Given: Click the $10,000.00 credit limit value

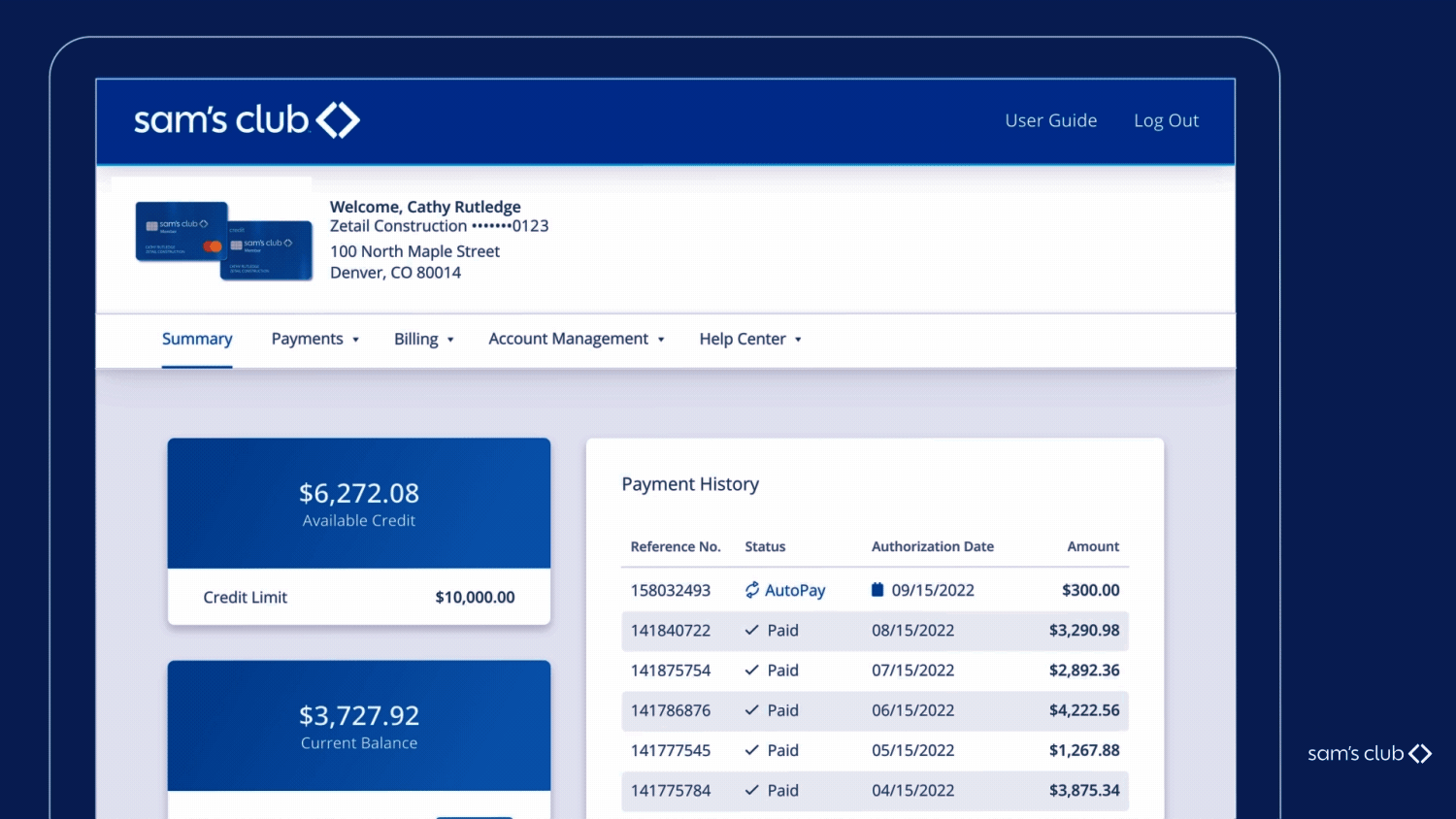Looking at the screenshot, I should point(475,598).
